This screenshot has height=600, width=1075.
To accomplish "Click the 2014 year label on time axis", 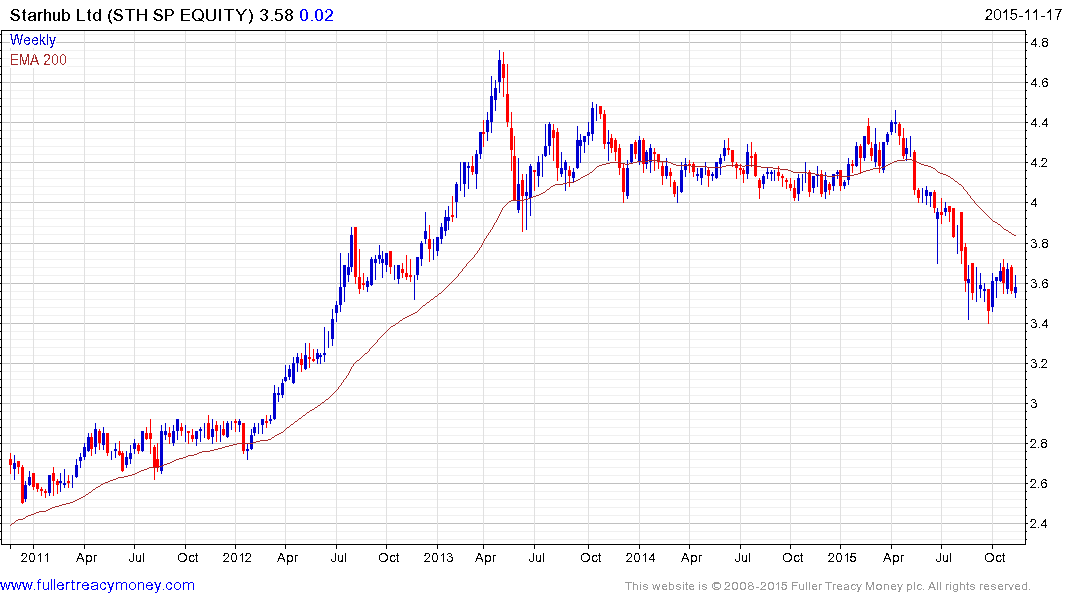I will [640, 557].
